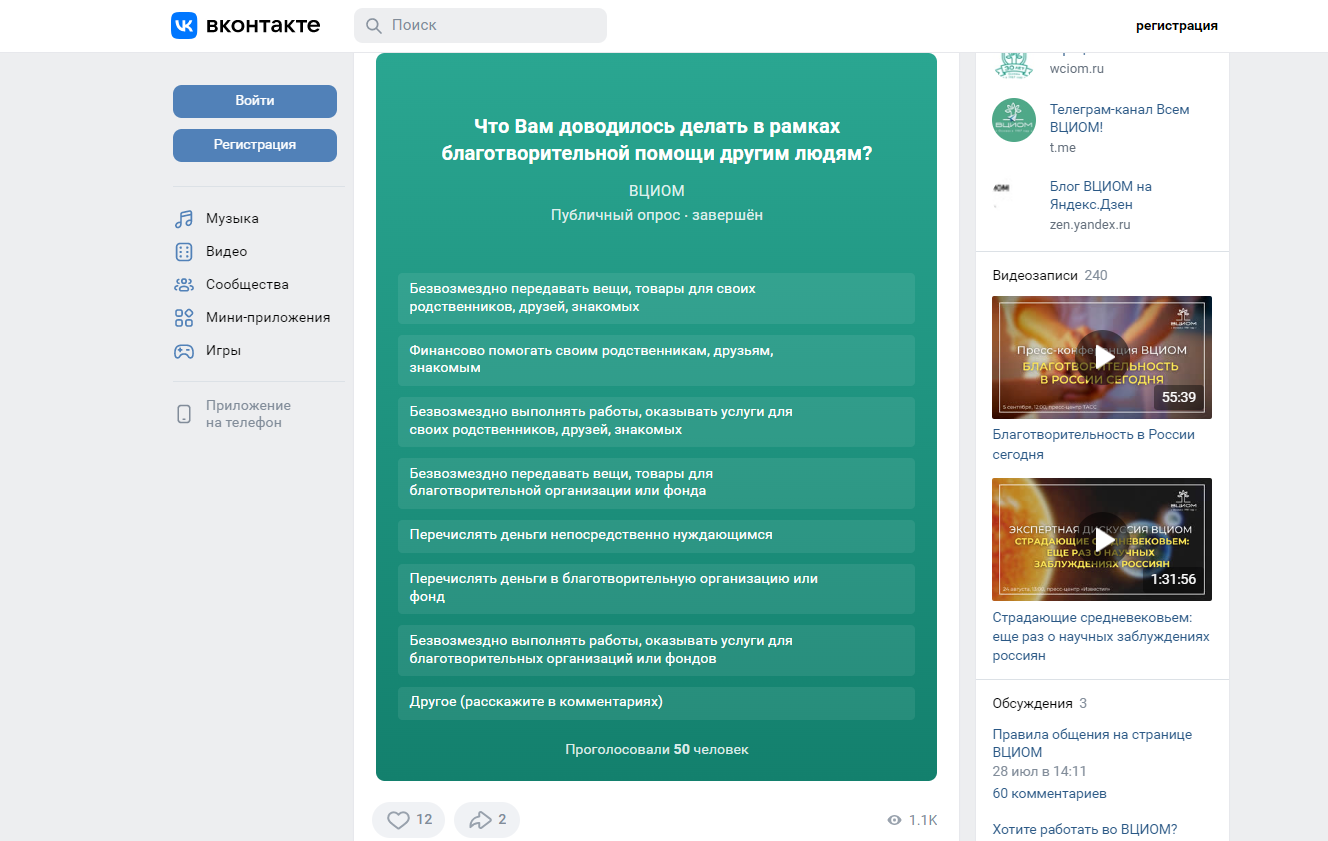Open the Mini-apps icon
1328x841 pixels.
click(x=184, y=318)
